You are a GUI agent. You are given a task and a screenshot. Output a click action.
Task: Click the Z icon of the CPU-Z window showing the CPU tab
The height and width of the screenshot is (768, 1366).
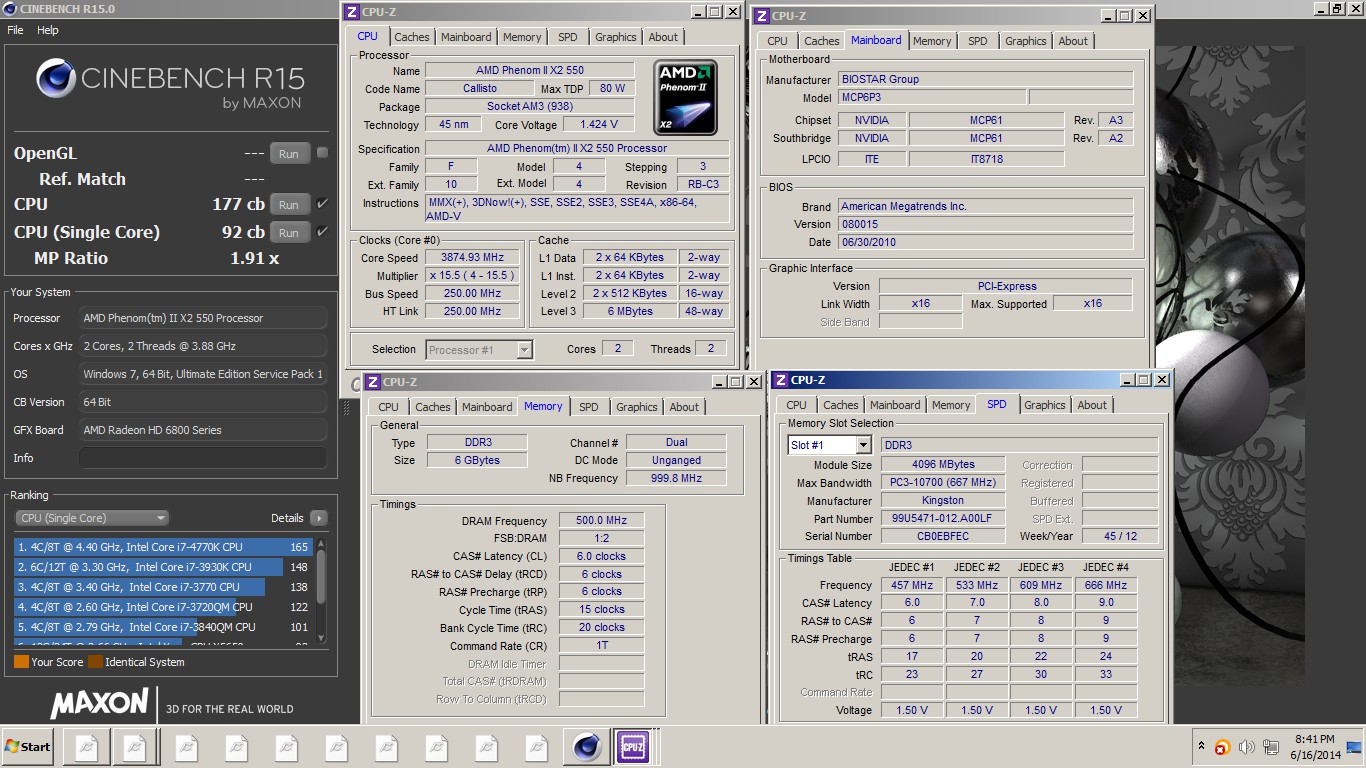(x=351, y=12)
